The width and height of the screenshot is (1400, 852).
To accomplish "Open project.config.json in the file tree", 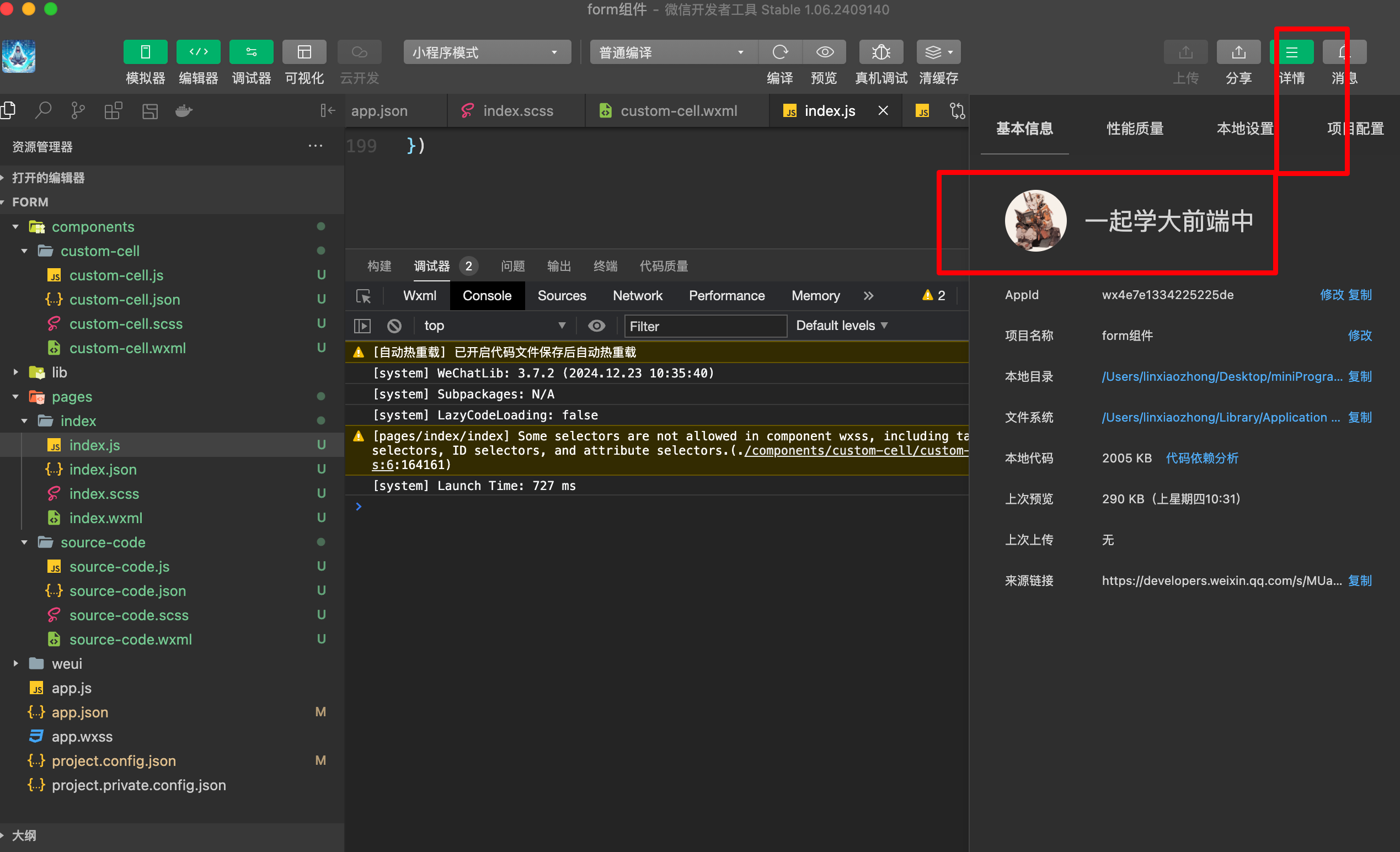I will pos(172,760).
